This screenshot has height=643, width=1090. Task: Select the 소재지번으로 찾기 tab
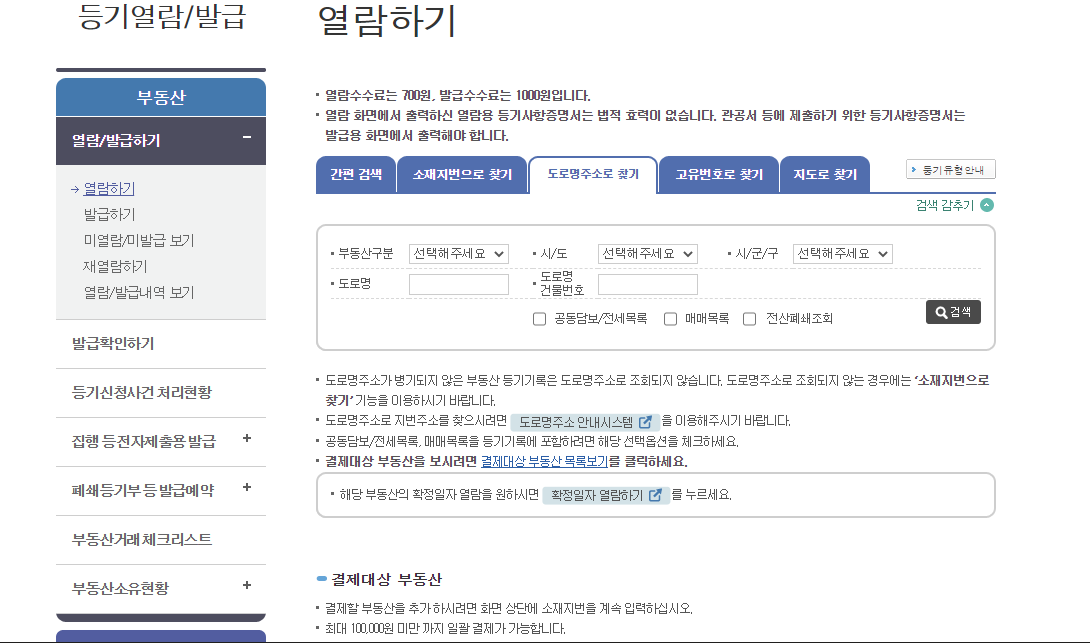tap(462, 174)
